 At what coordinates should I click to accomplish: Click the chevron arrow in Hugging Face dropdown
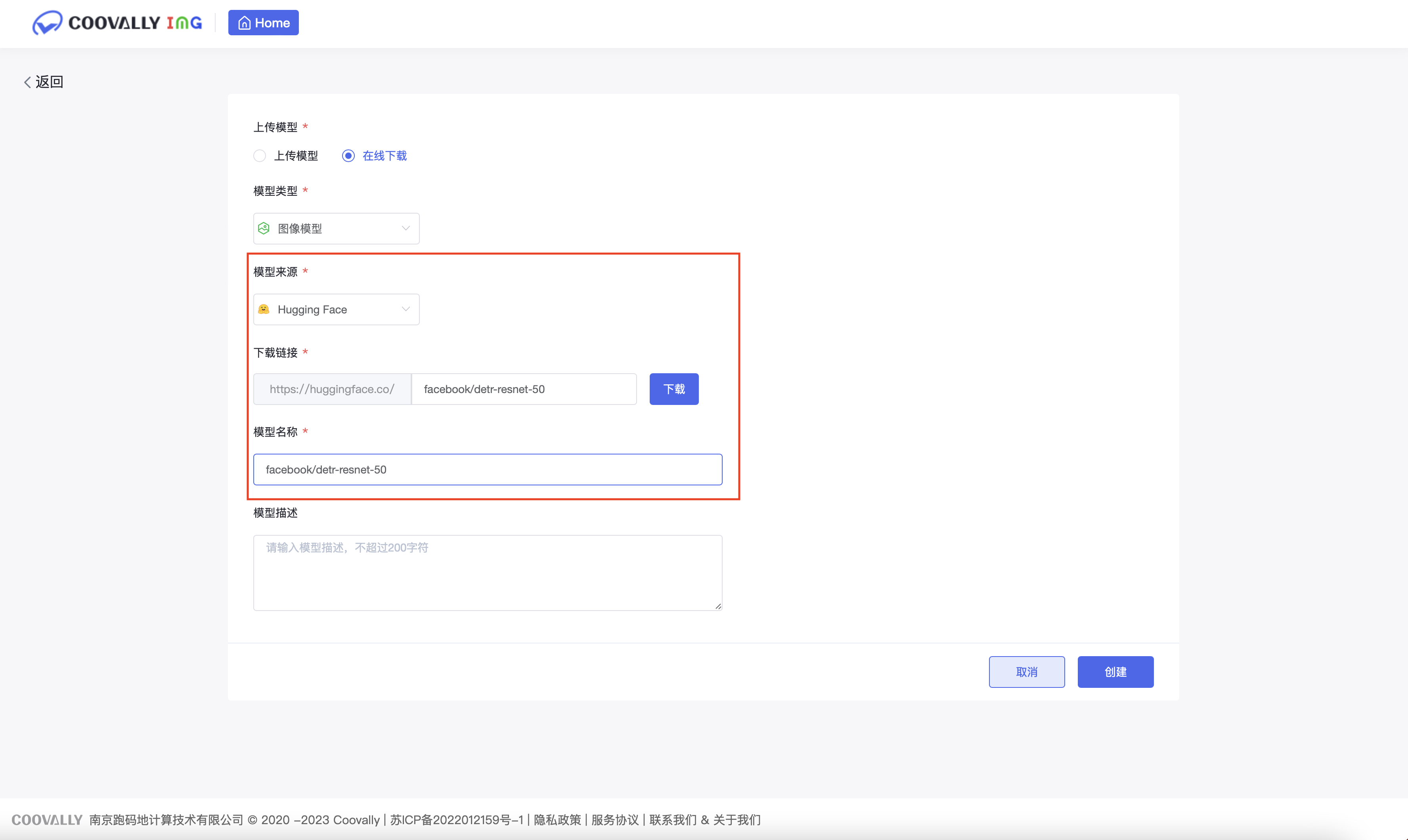[x=406, y=309]
